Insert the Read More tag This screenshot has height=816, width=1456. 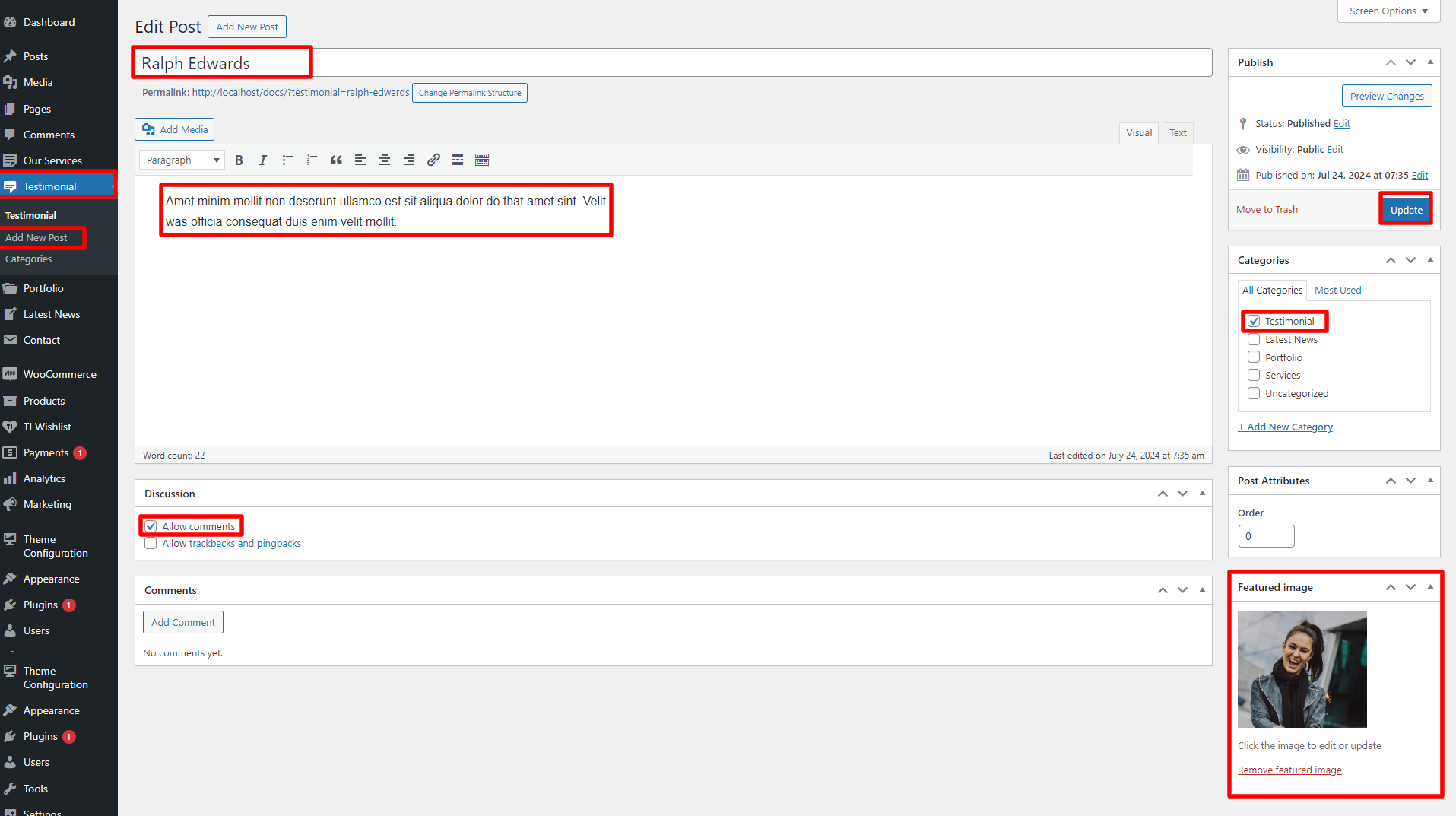point(458,160)
